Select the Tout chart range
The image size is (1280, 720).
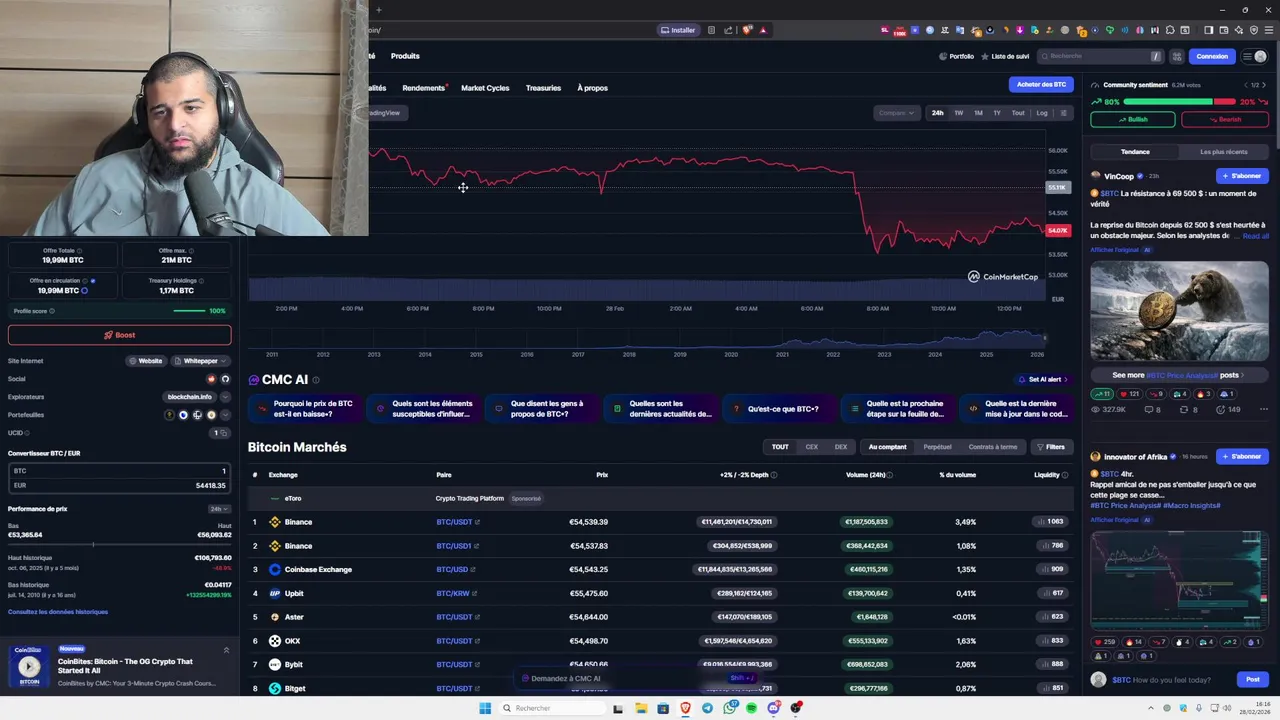tap(1018, 113)
